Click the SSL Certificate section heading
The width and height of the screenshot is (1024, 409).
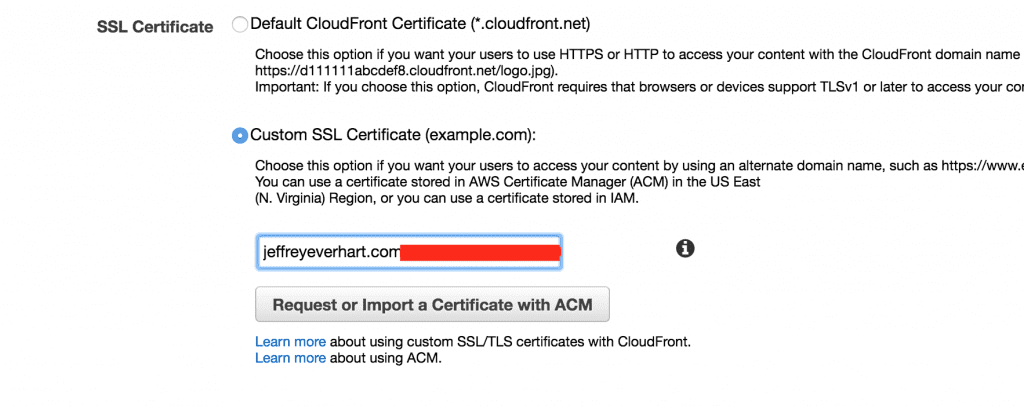[x=155, y=27]
